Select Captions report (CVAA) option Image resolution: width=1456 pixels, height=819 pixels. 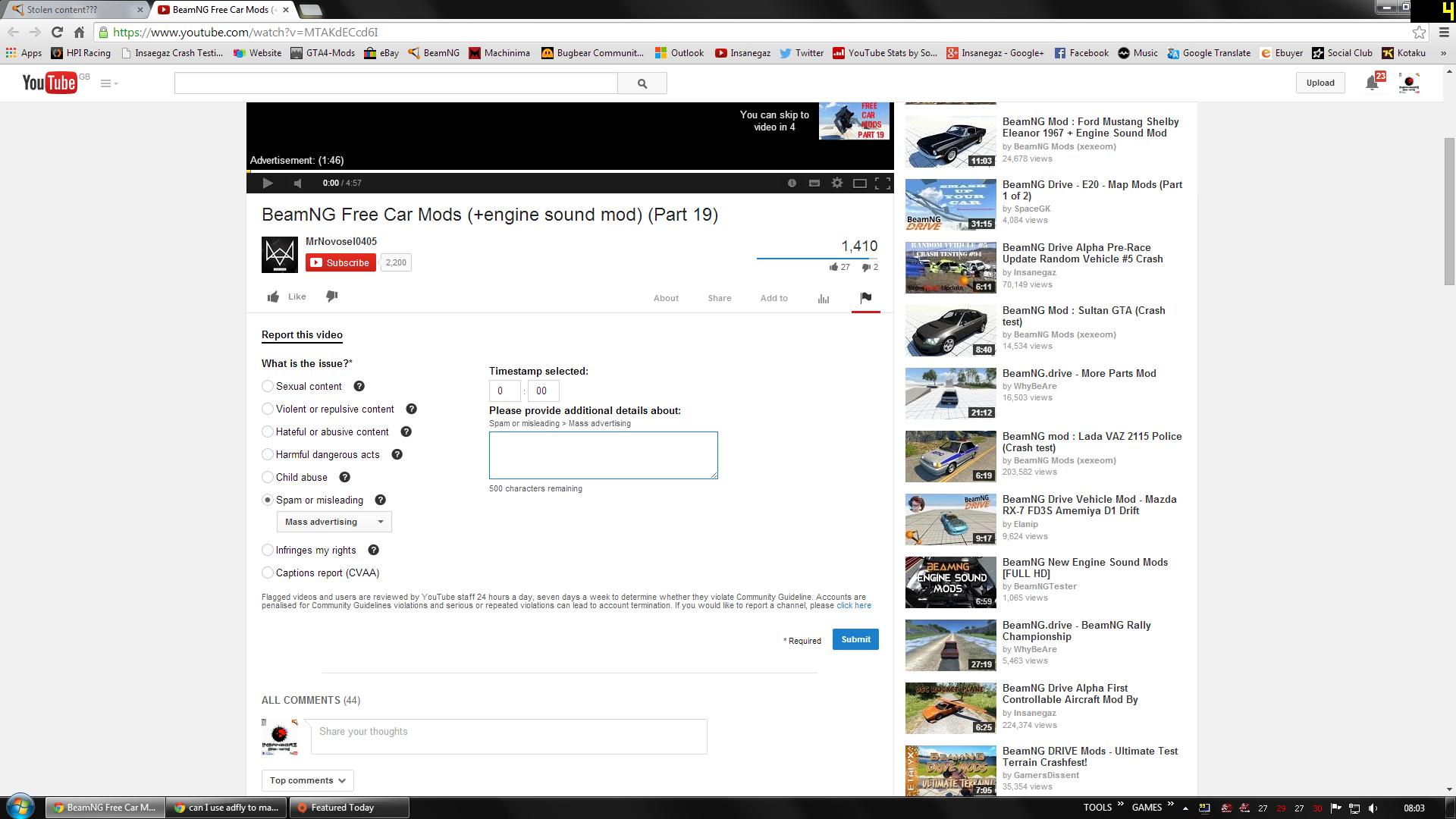[x=268, y=573]
